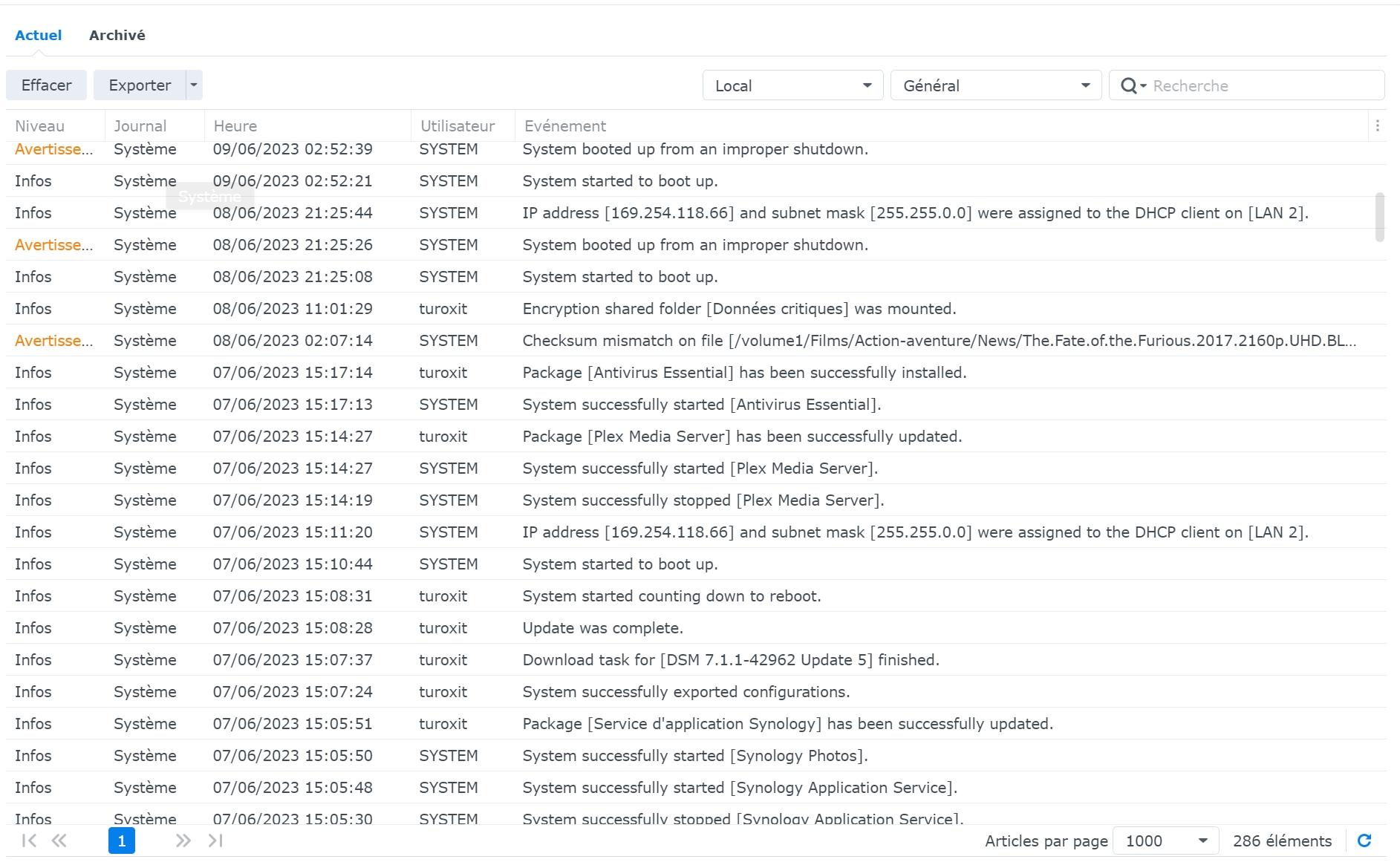The height and width of the screenshot is (865, 1400).
Task: Jump to the last page of results
Action: tap(215, 840)
